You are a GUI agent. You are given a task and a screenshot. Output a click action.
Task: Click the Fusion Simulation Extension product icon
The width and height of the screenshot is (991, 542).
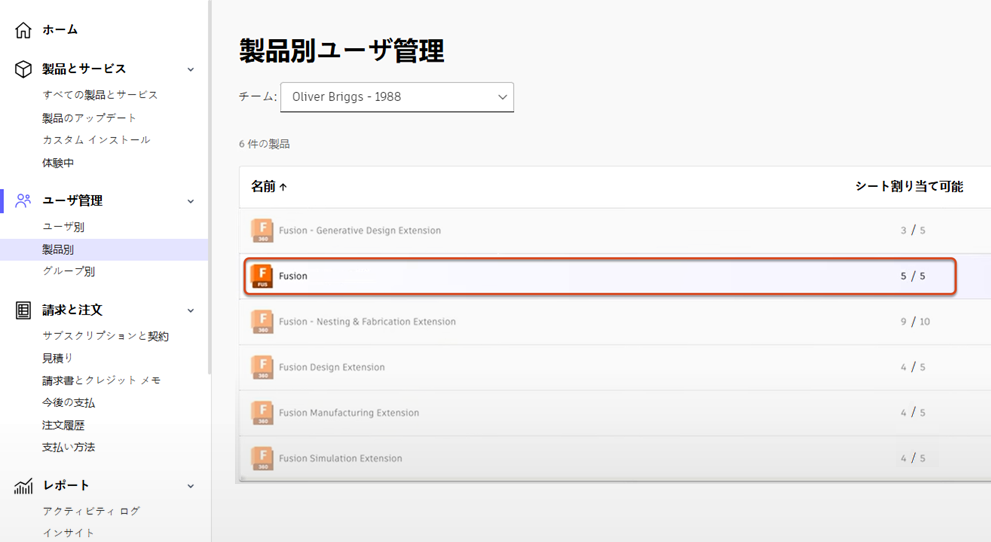(262, 458)
